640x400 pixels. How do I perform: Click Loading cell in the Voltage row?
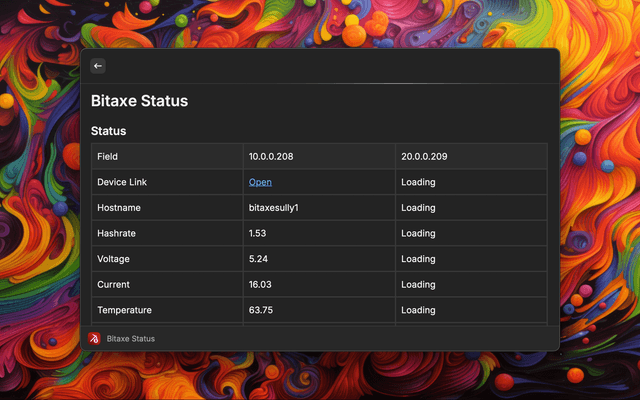click(x=418, y=259)
